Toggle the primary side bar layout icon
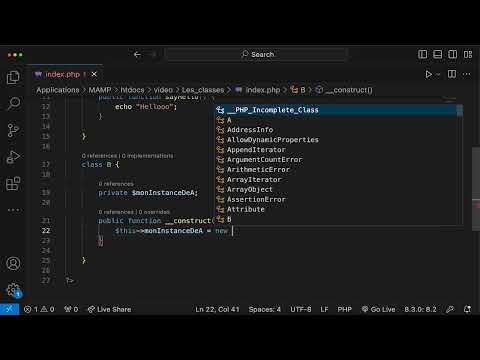The height and width of the screenshot is (360, 480). click(x=422, y=54)
